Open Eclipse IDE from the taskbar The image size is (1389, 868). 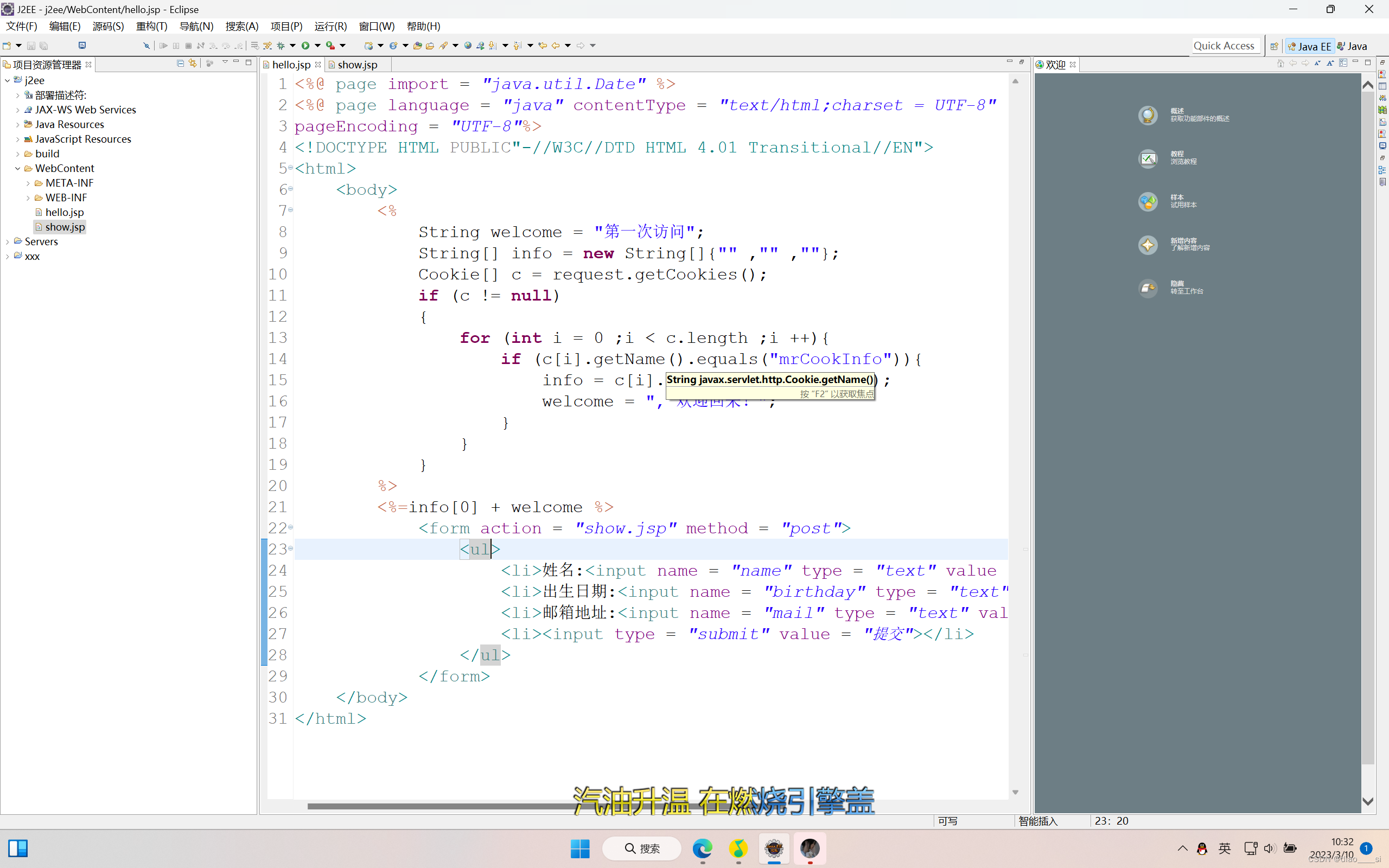coord(773,848)
